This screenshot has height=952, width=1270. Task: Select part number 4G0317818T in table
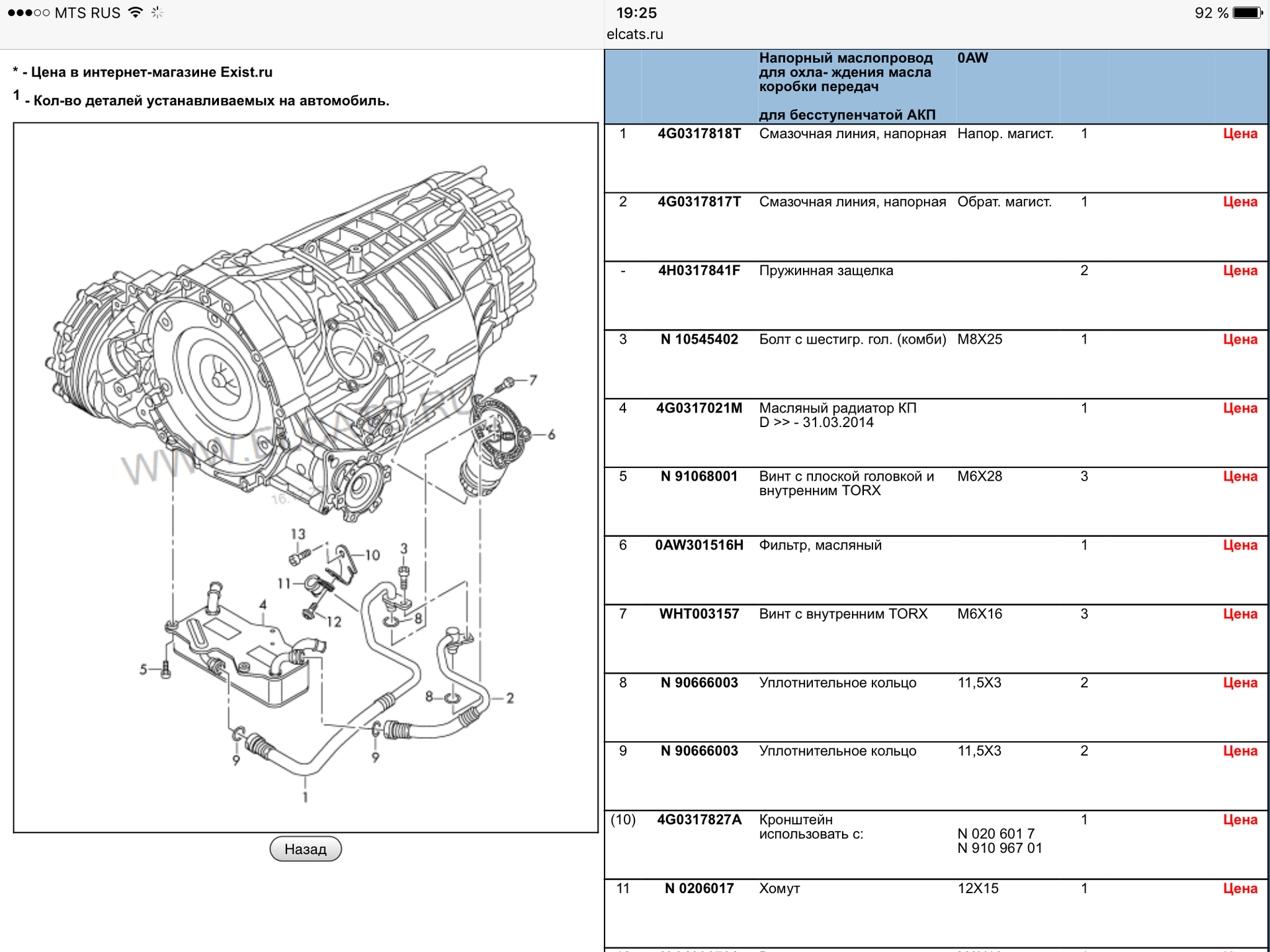[x=699, y=134]
